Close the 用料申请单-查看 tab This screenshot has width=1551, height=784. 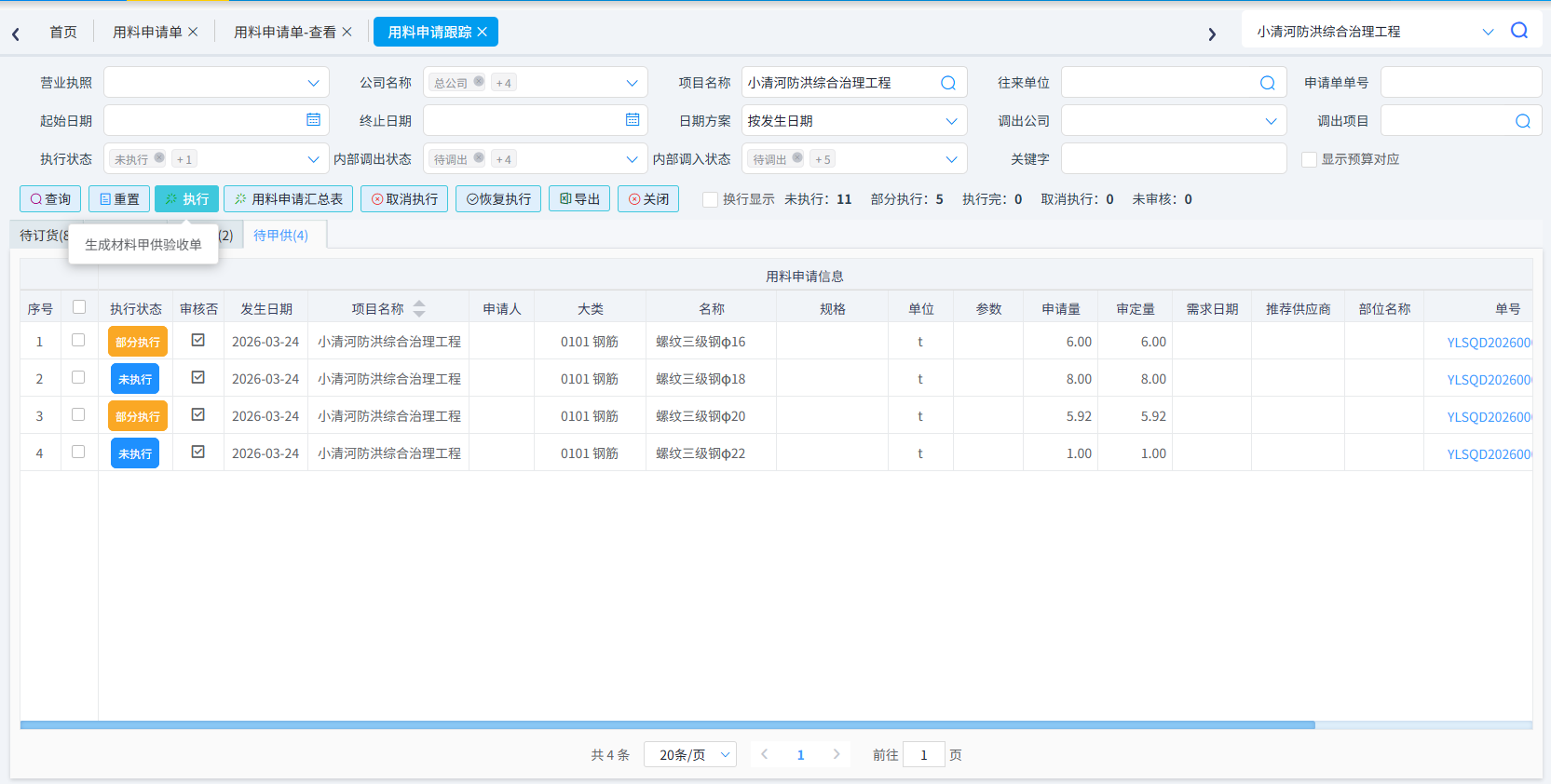pos(347,32)
